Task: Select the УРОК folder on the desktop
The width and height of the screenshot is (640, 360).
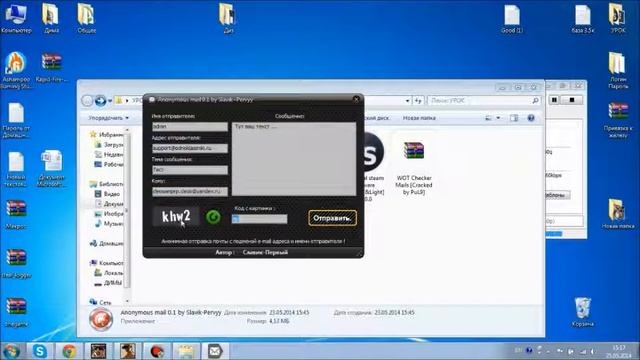Action: coord(618,18)
